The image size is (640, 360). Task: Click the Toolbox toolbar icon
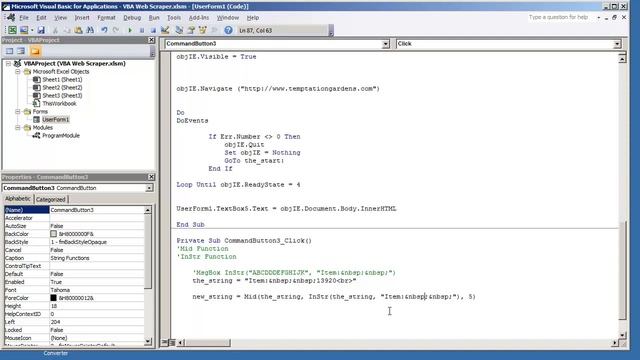(214, 30)
